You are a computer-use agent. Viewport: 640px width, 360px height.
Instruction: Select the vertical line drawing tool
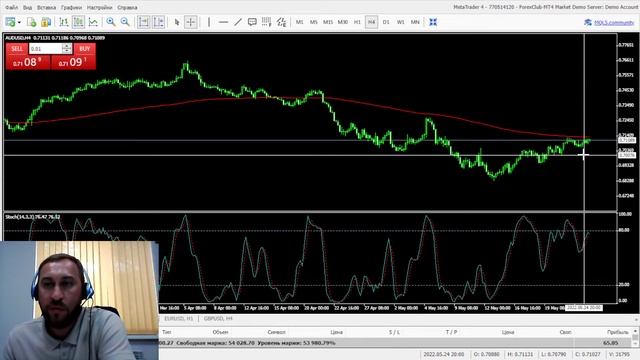point(209,22)
